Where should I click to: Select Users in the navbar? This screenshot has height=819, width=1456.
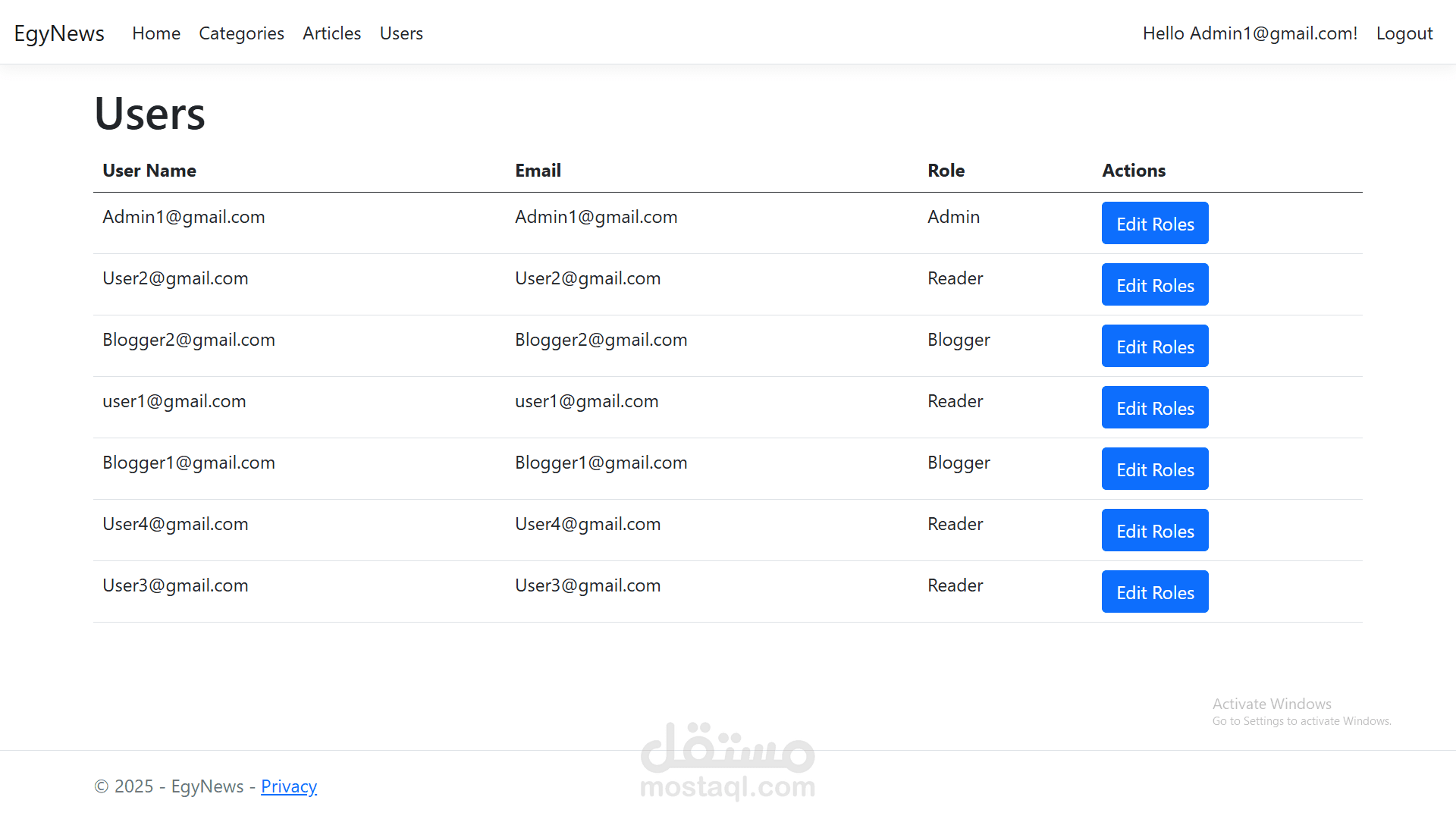tap(401, 33)
